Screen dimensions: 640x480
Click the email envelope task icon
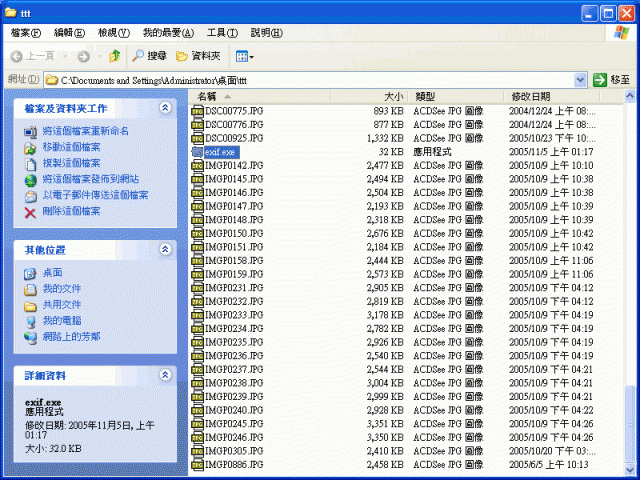point(31,196)
